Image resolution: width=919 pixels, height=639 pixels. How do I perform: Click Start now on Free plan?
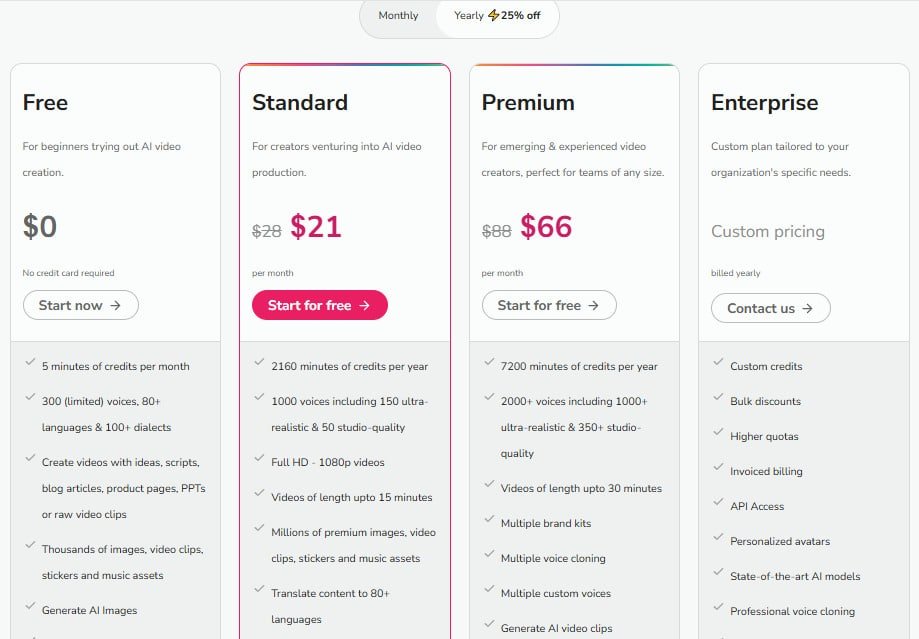(80, 305)
